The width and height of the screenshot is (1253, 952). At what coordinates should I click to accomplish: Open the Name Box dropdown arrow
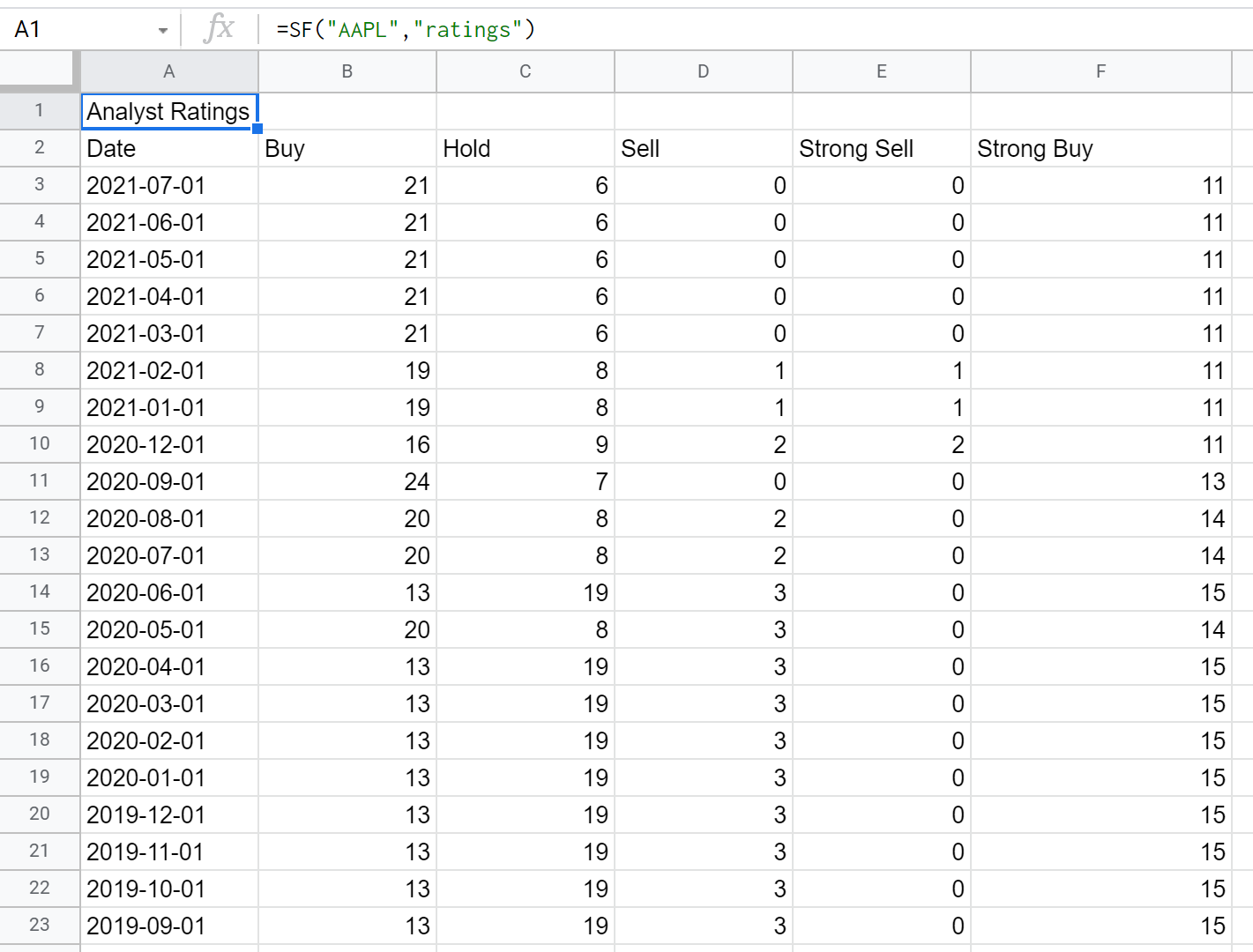pos(163,31)
